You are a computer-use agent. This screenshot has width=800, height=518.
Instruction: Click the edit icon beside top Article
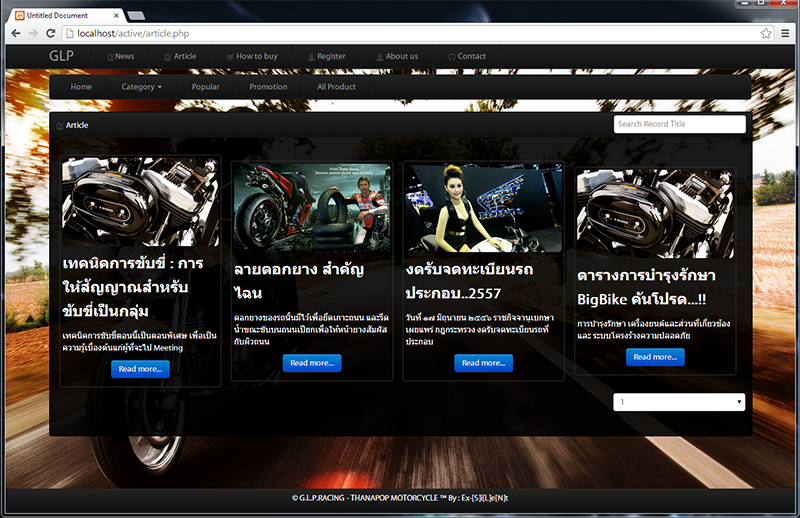168,57
